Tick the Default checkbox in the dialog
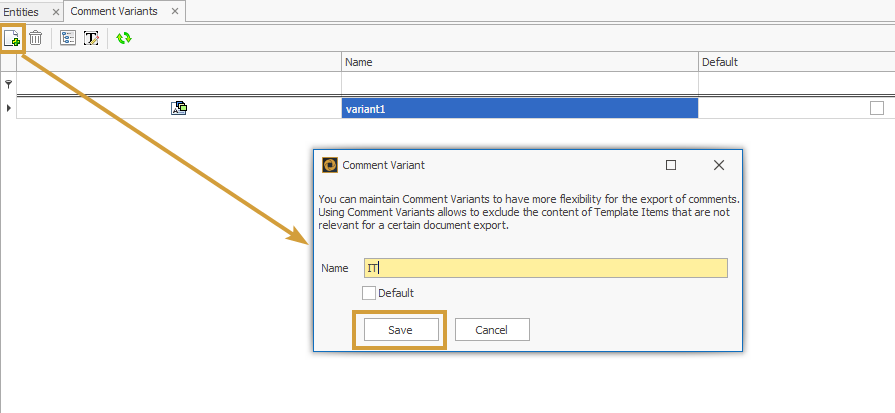Image resolution: width=895 pixels, height=413 pixels. (x=369, y=293)
